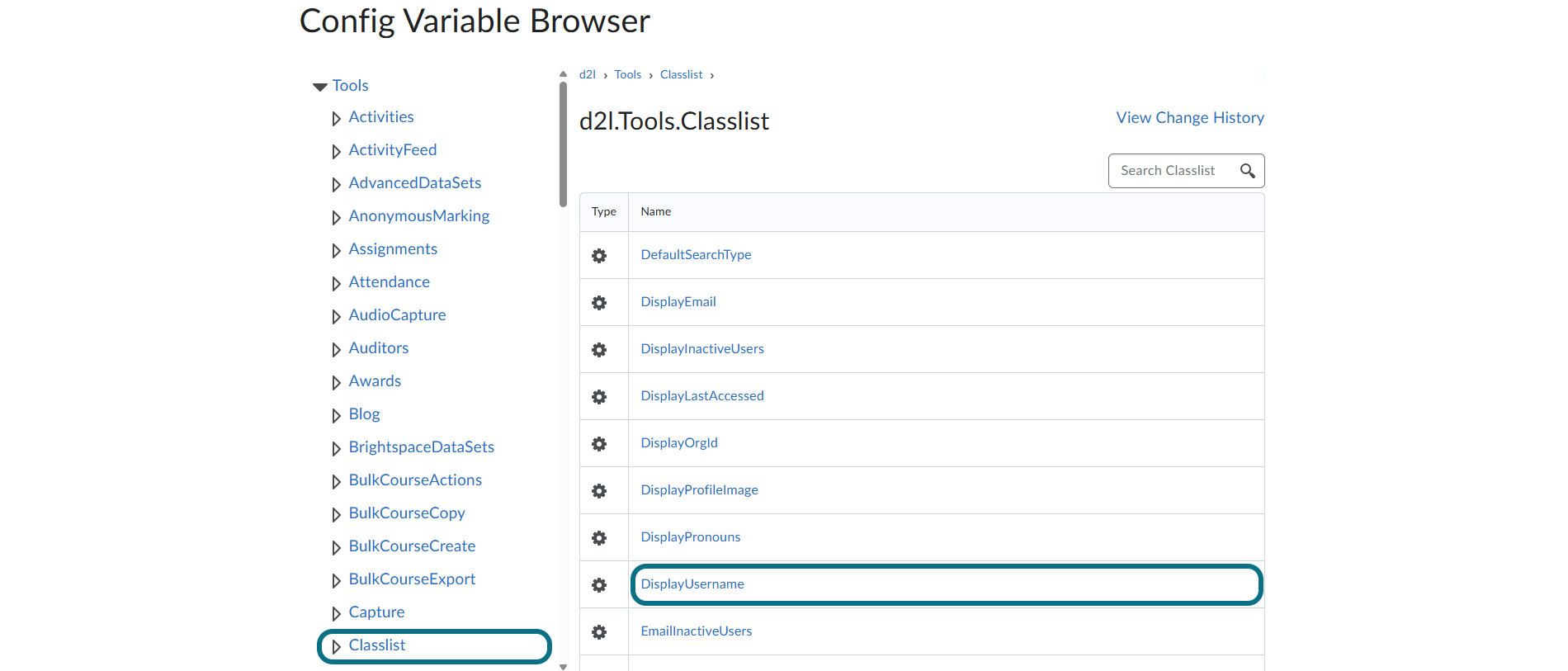The height and width of the screenshot is (671, 1568).
Task: Select Tools in the tree
Action: [350, 86]
